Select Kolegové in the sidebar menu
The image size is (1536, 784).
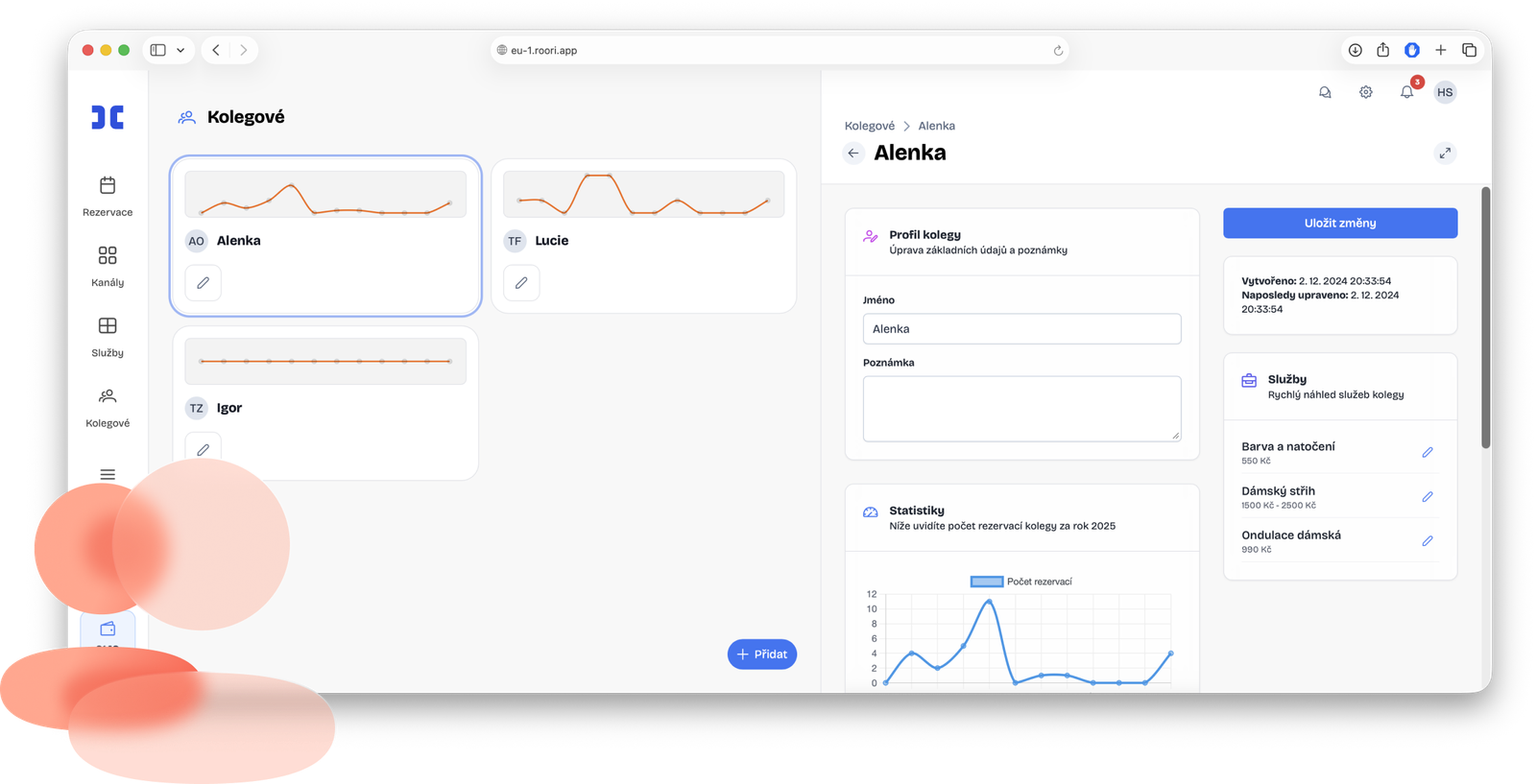click(108, 407)
